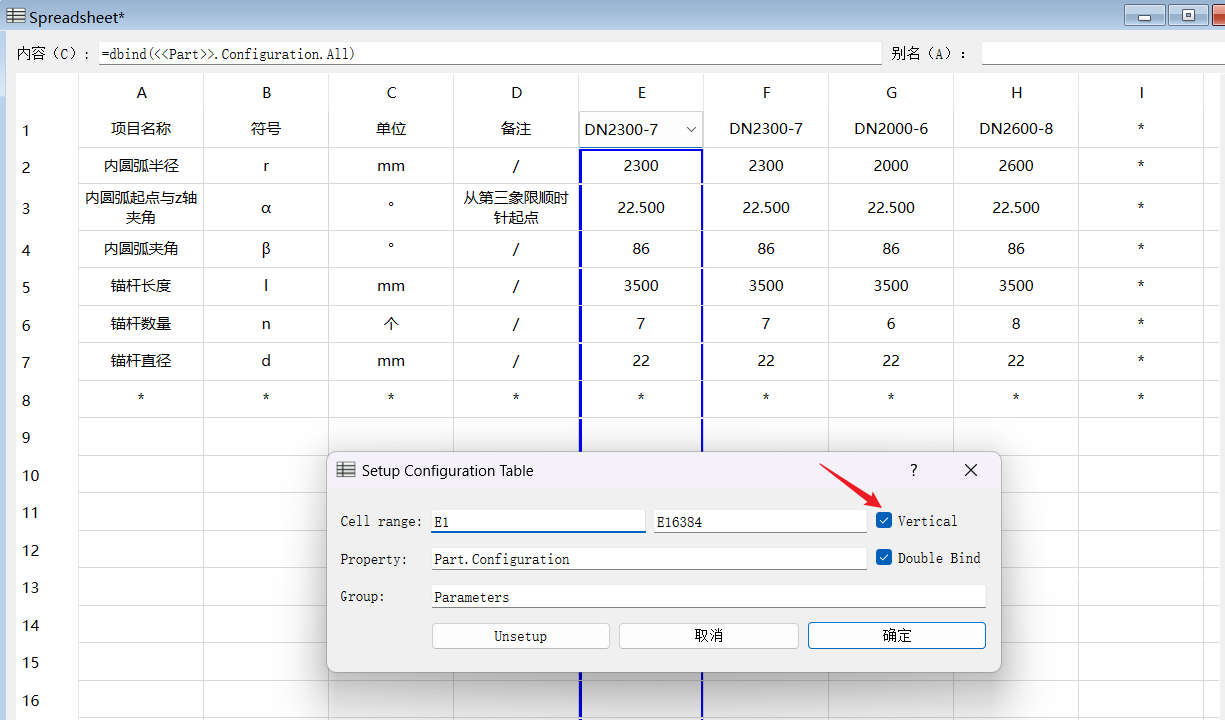
Task: Click the 取消 cancel button
Action: [x=709, y=636]
